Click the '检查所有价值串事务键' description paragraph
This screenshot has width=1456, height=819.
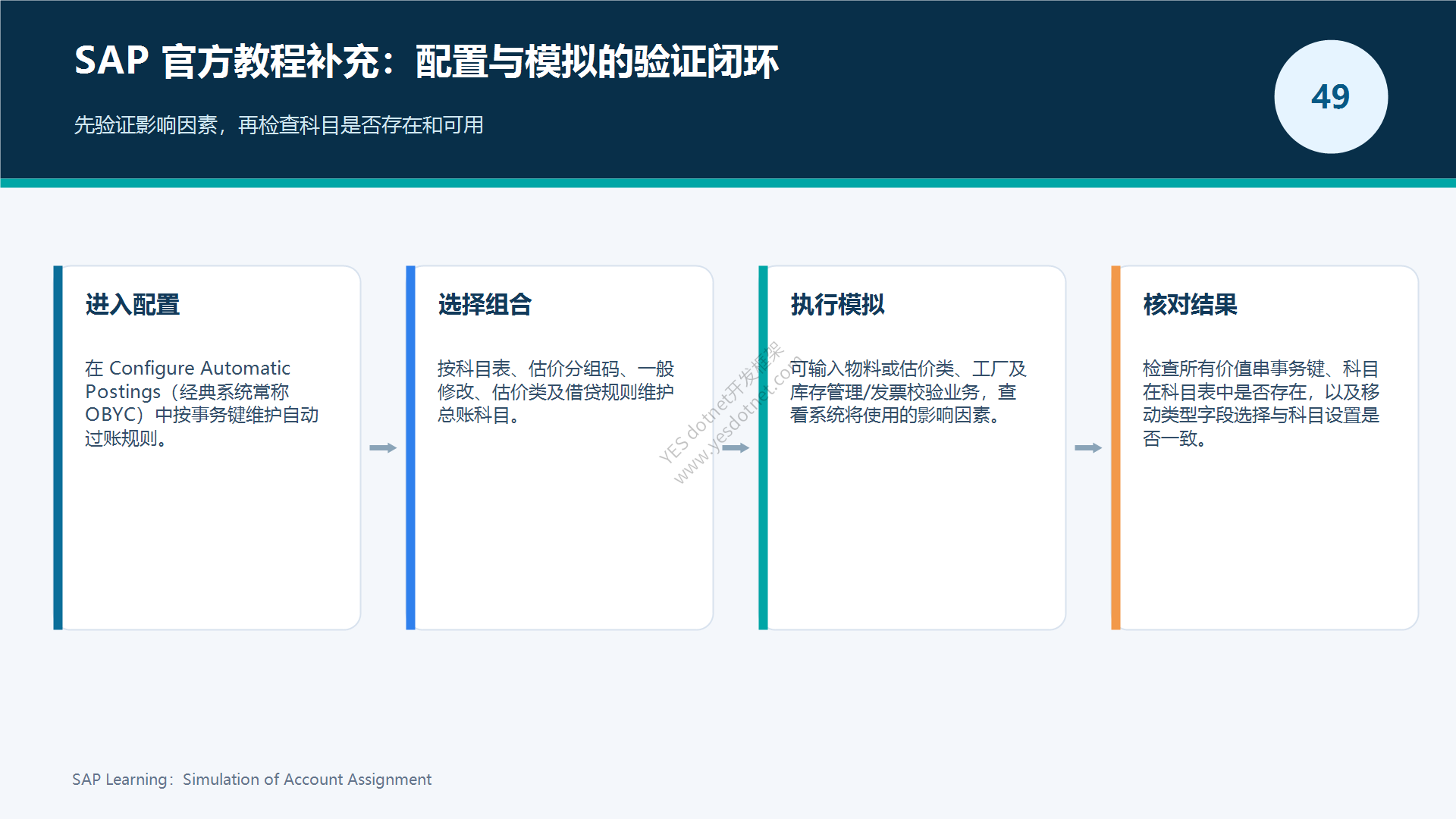(x=1260, y=403)
